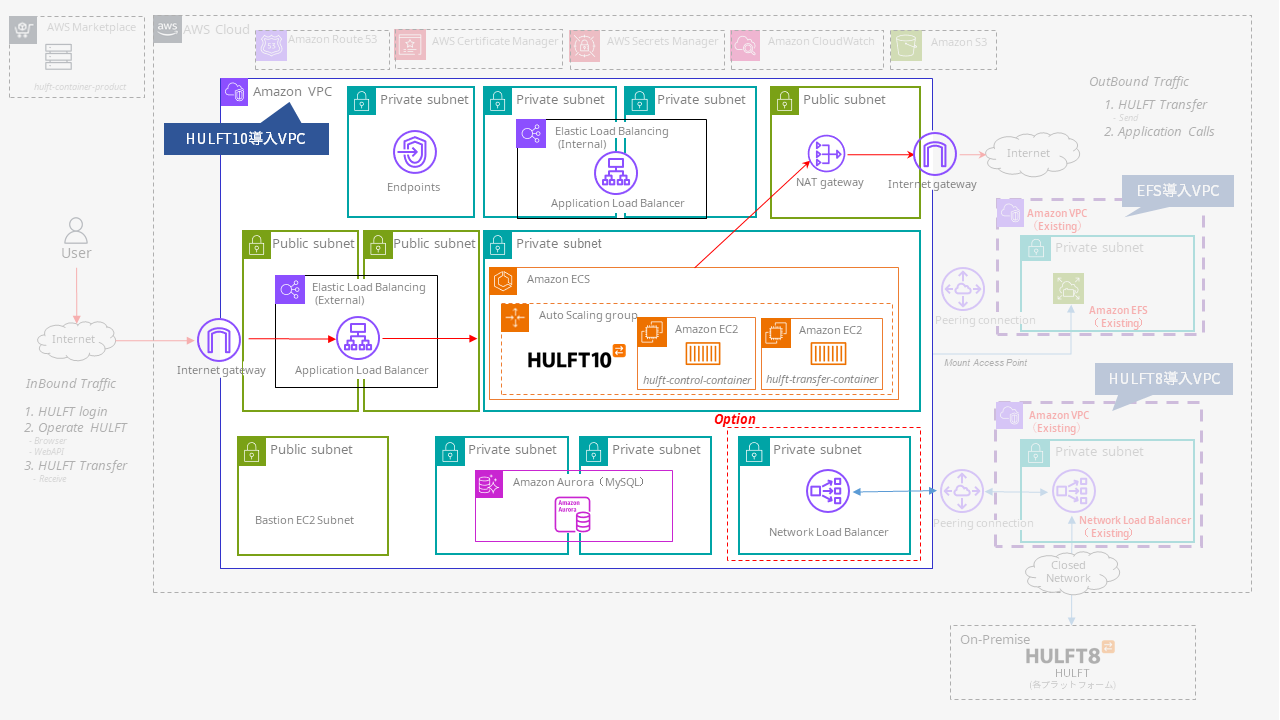Click the HULFT10導入VPC banner label

click(246, 138)
